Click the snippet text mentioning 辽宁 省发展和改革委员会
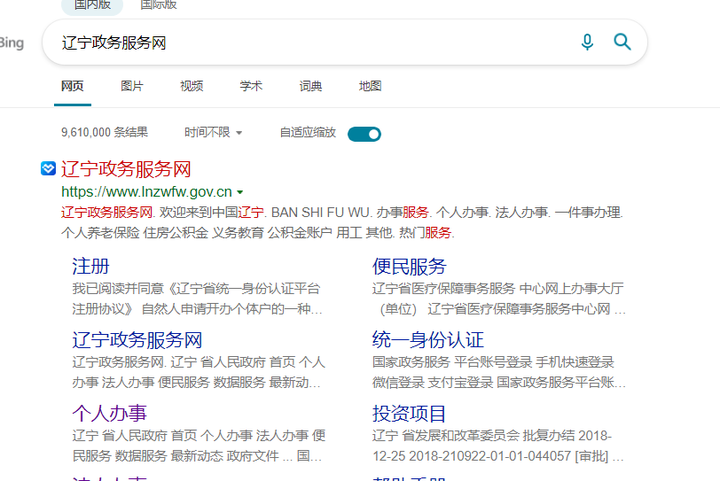The image size is (720, 481). (x=498, y=446)
